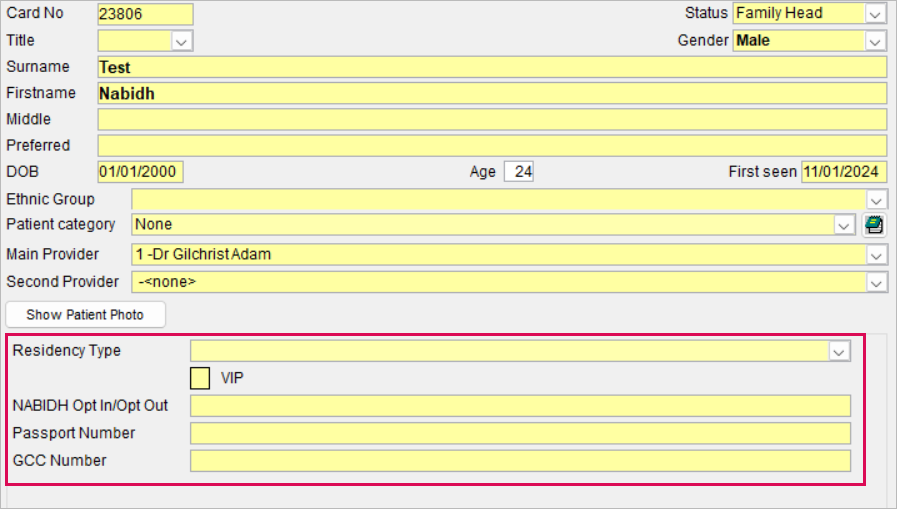Image resolution: width=897 pixels, height=509 pixels.
Task: Open the Residency Type dropdown
Action: 839,351
